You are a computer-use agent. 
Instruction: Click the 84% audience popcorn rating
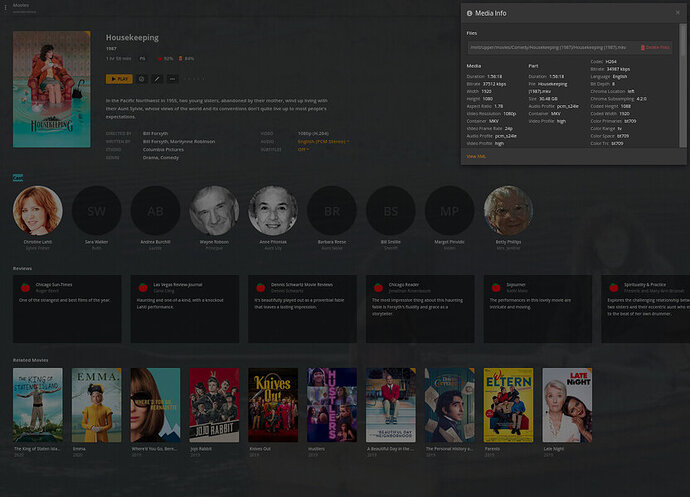186,58
